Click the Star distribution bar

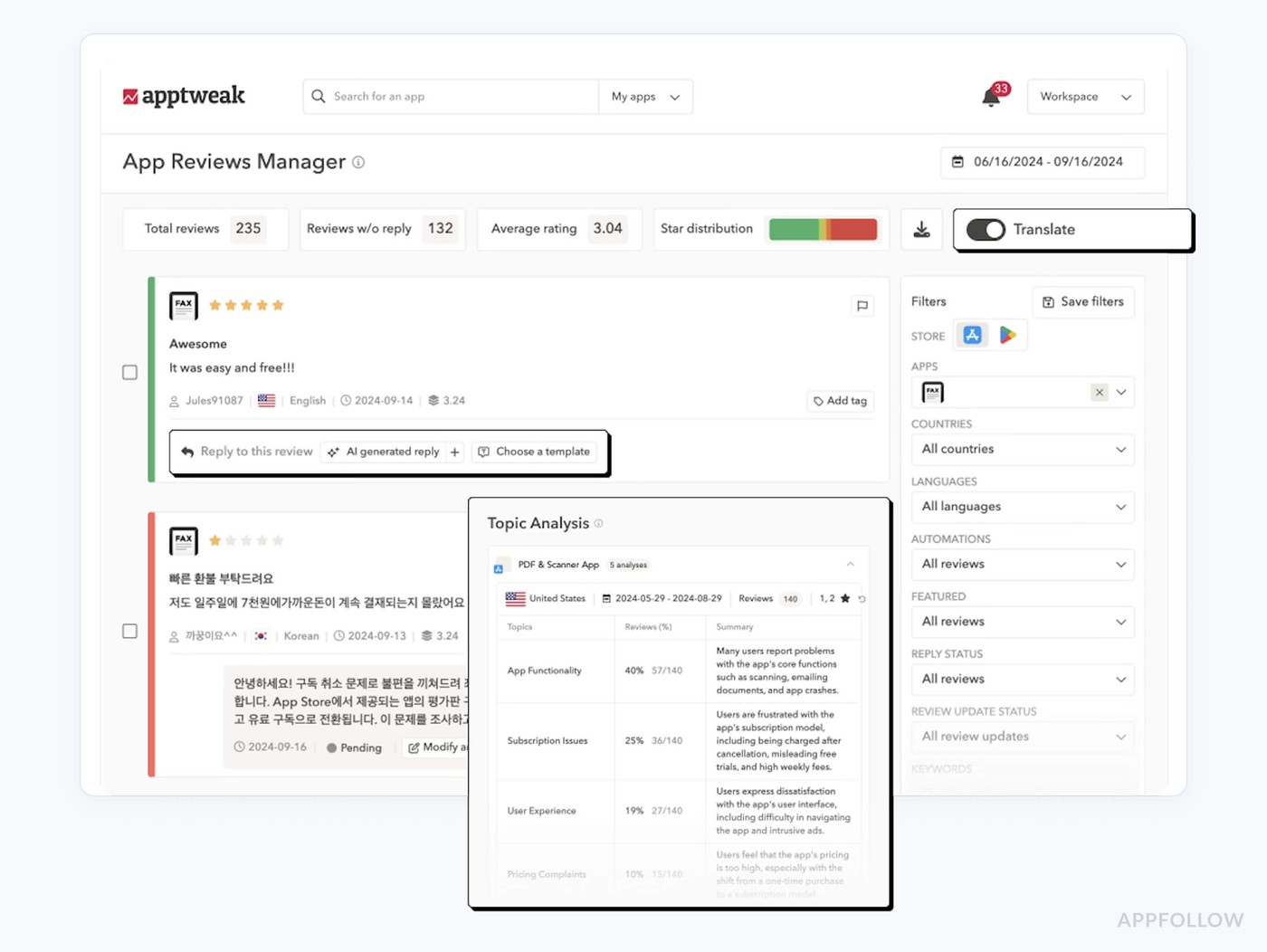pyautogui.click(x=822, y=229)
